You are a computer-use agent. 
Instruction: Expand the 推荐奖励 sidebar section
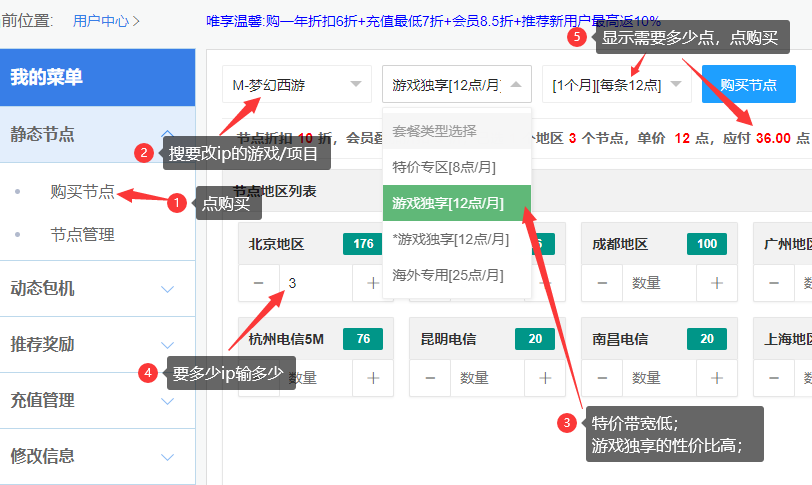click(97, 344)
